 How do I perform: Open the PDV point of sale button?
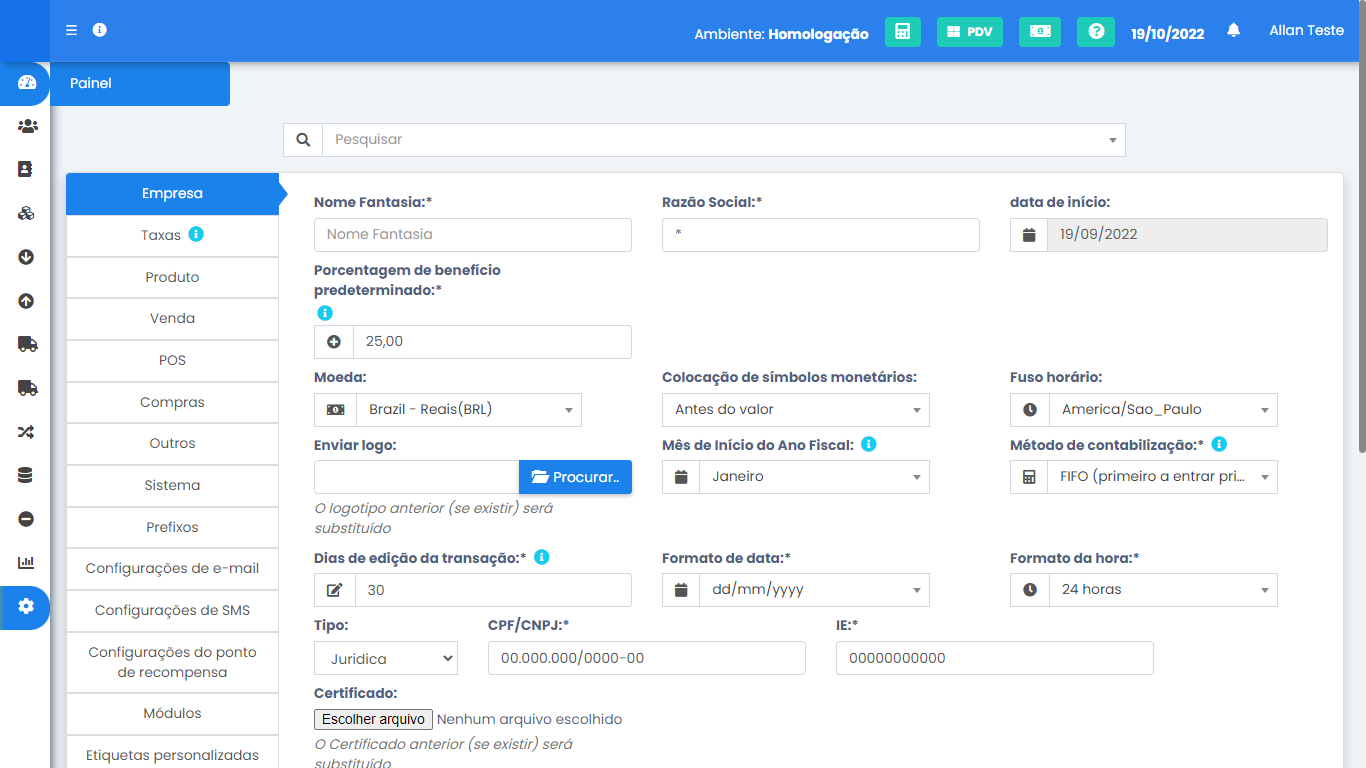(x=969, y=32)
